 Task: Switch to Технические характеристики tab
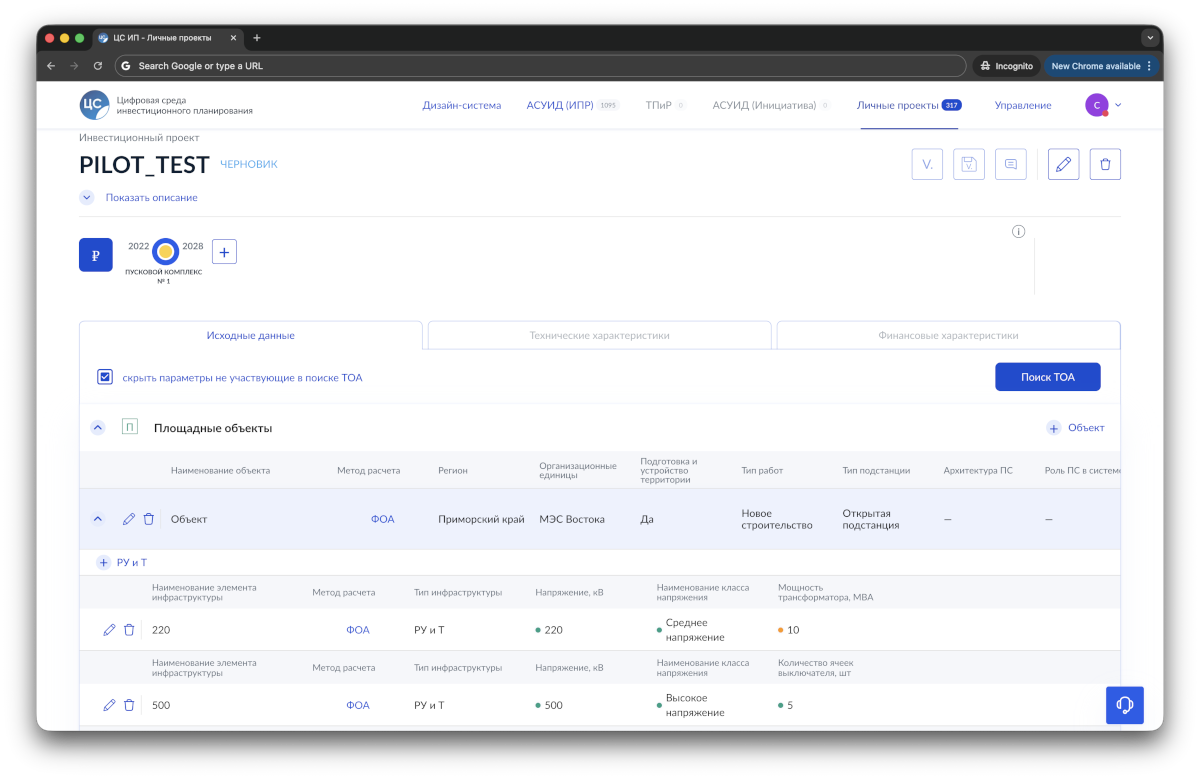pos(599,336)
